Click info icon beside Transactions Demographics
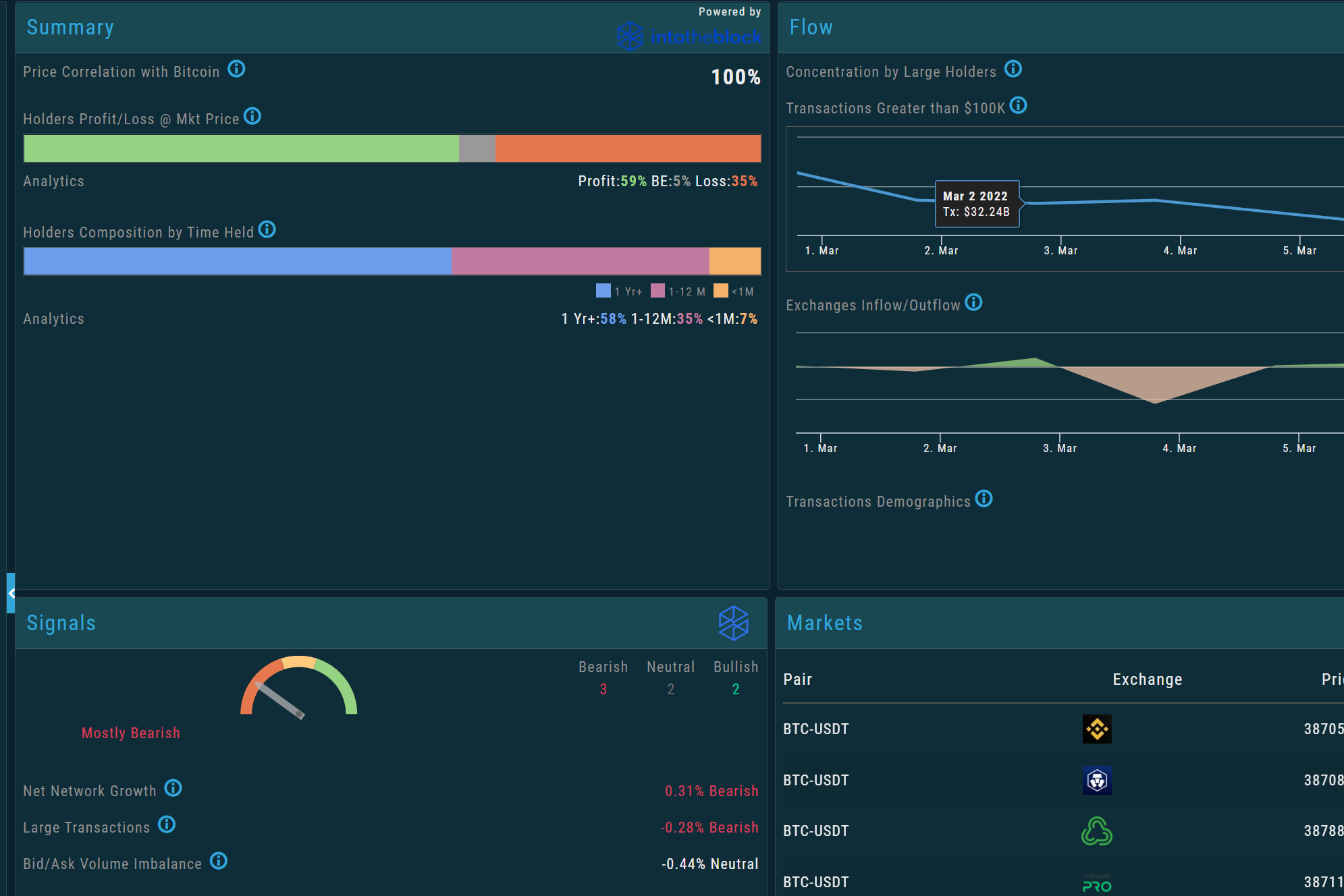This screenshot has height=896, width=1344. 985,499
